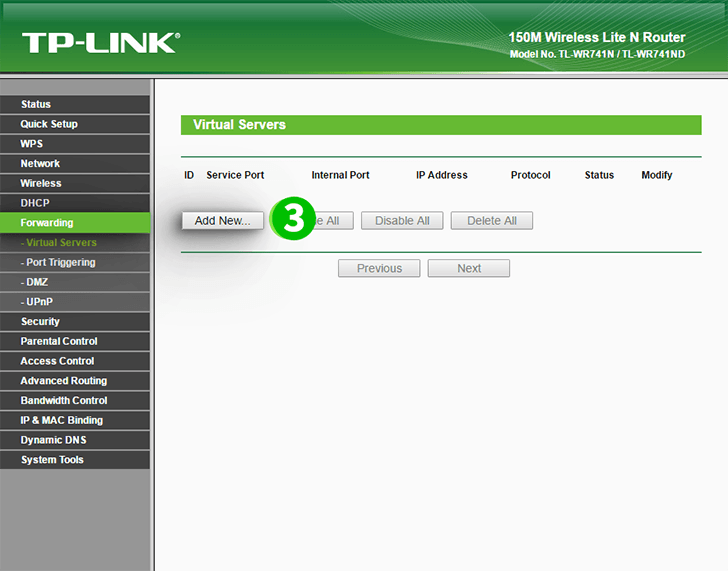Viewport: 728px width, 571px height.
Task: Open System Tools menu
Action: [75, 460]
